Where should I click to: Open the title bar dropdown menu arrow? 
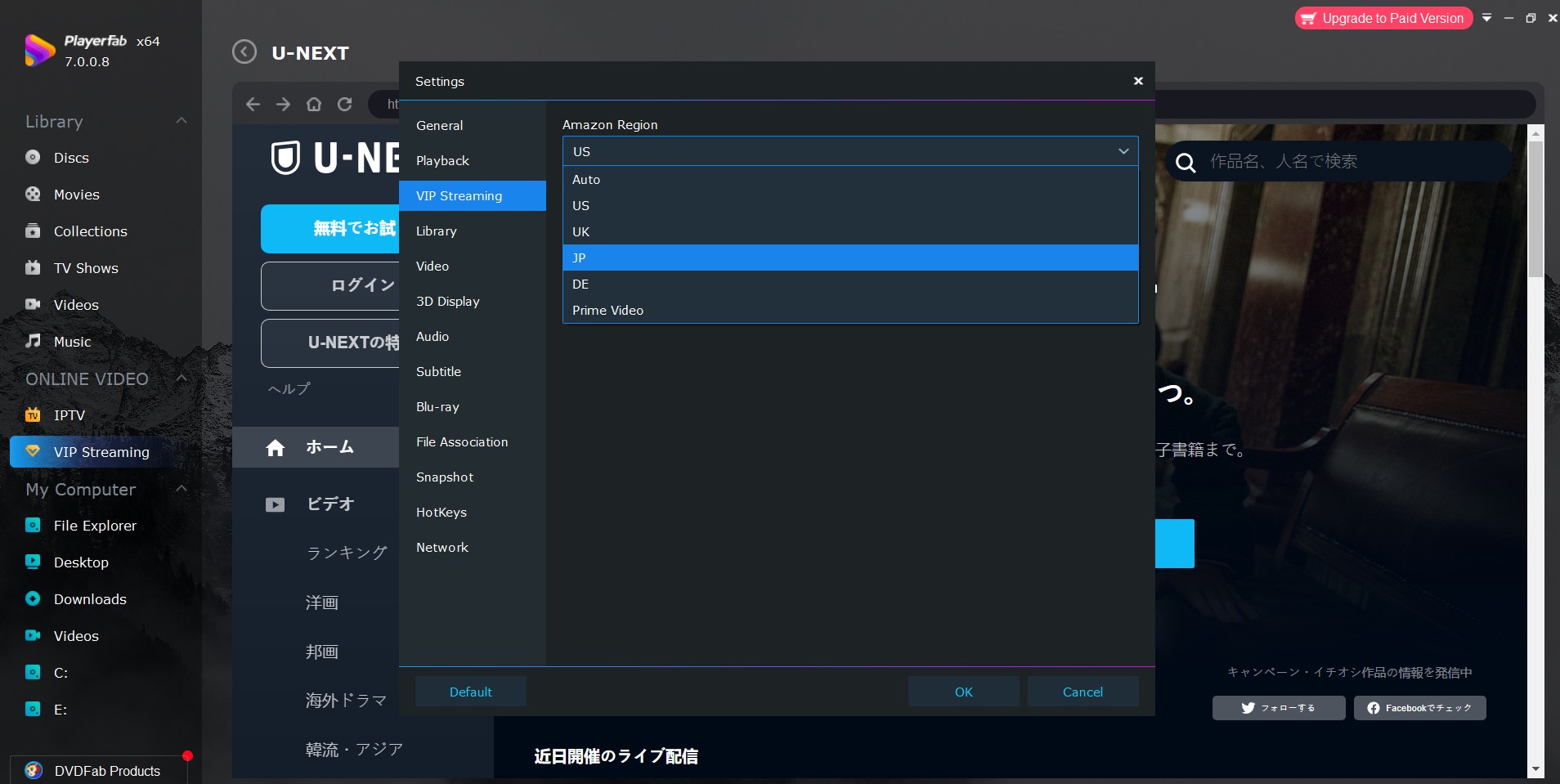pos(1486,18)
